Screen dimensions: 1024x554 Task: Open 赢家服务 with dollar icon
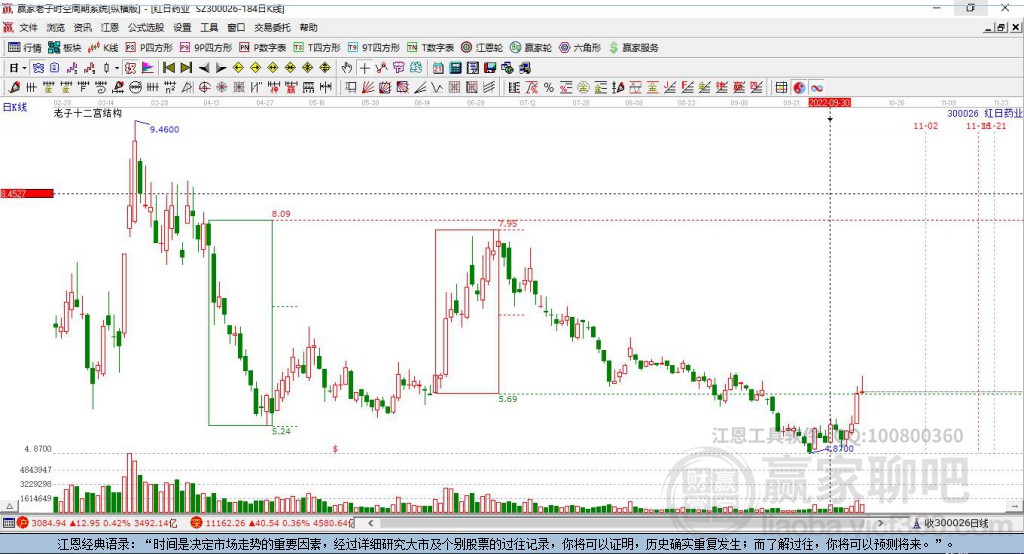[634, 48]
